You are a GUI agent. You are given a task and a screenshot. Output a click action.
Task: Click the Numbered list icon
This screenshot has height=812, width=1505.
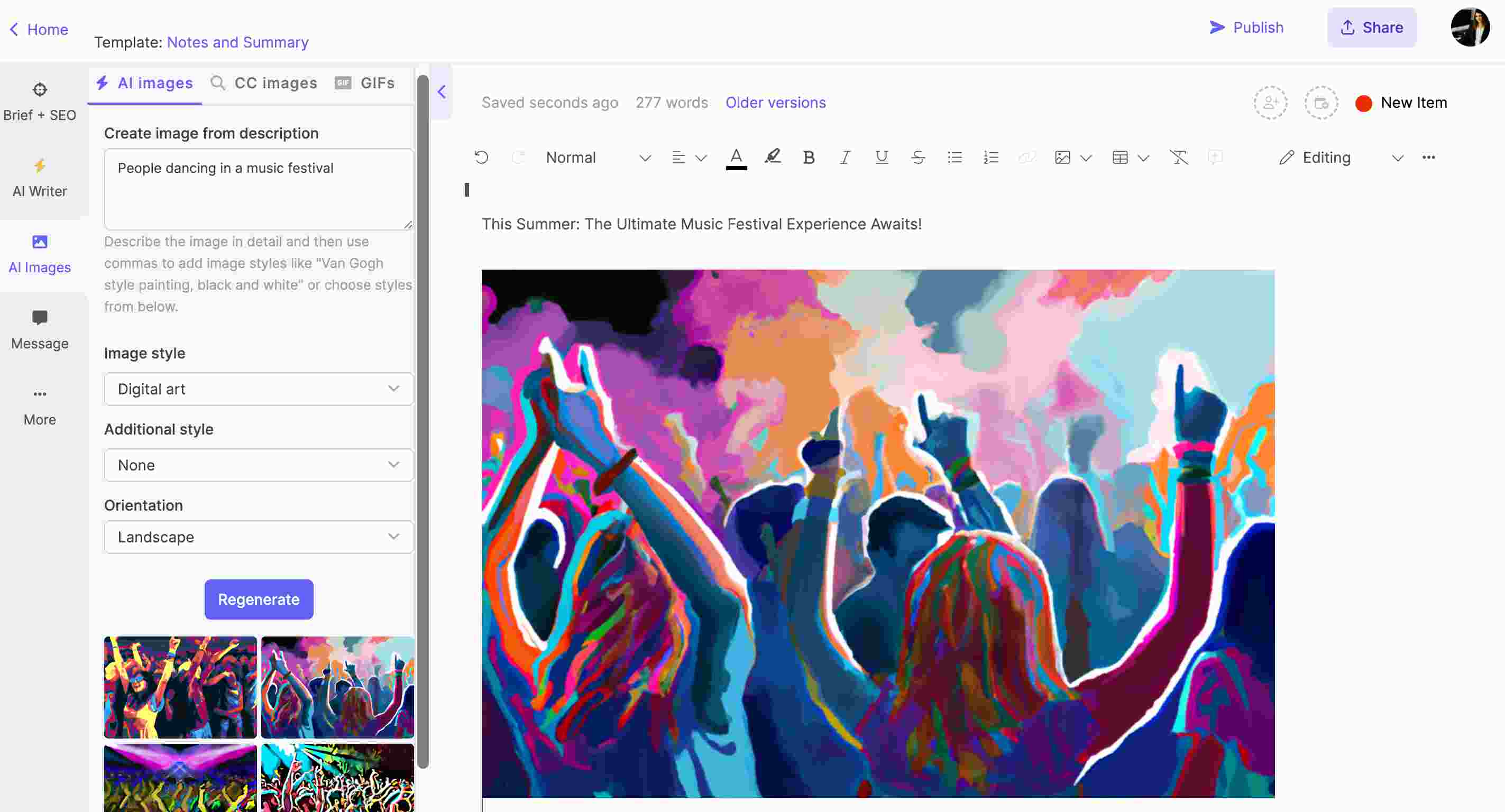(x=989, y=157)
